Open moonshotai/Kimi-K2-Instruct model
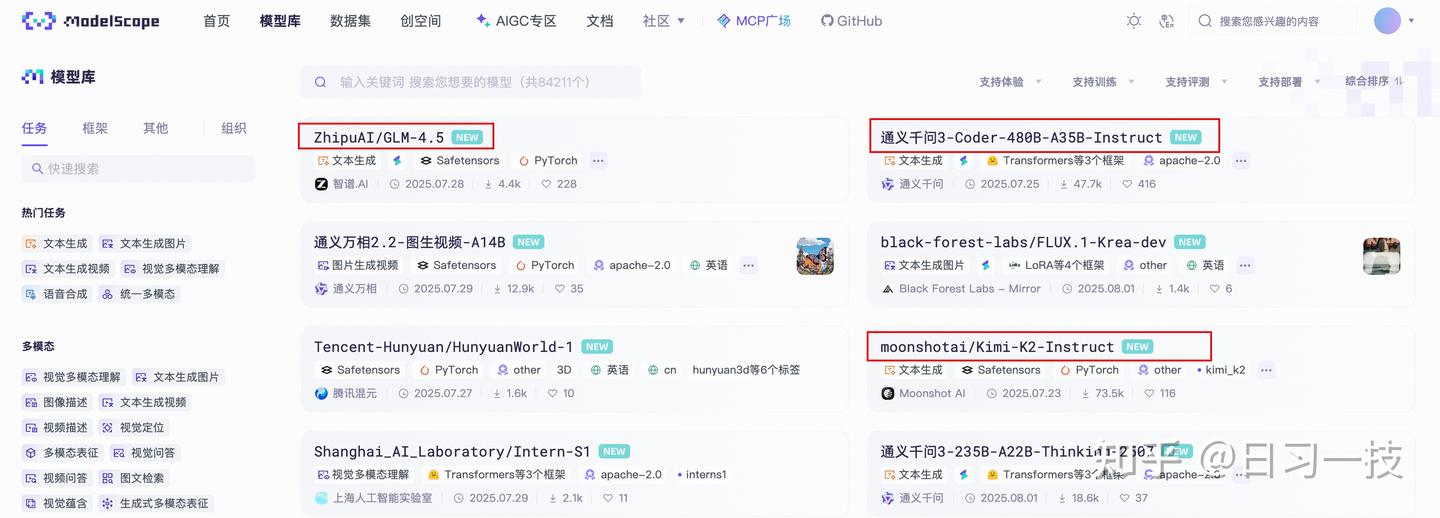 tap(997, 347)
